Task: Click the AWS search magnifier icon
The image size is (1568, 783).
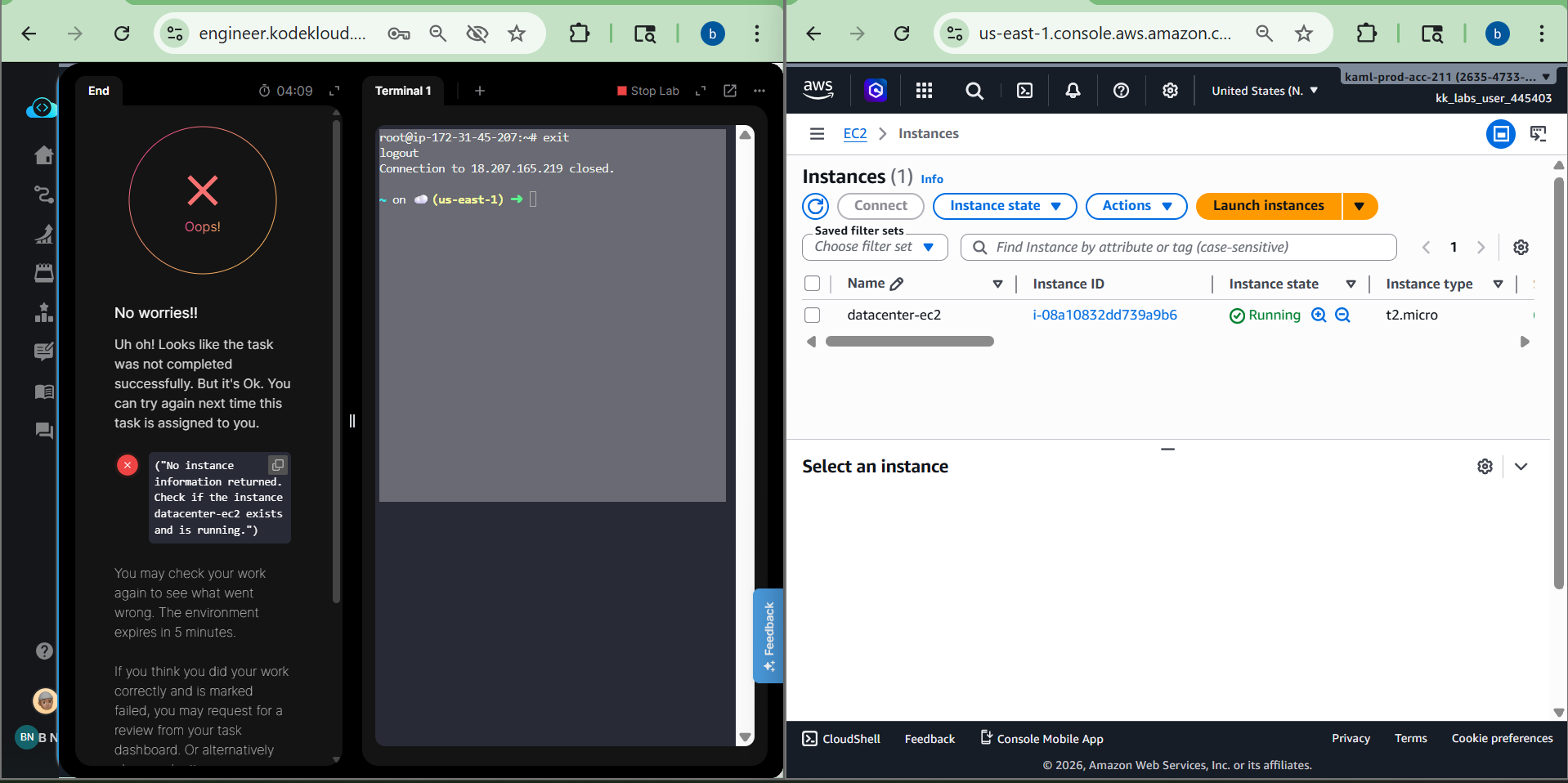Action: coord(974,91)
